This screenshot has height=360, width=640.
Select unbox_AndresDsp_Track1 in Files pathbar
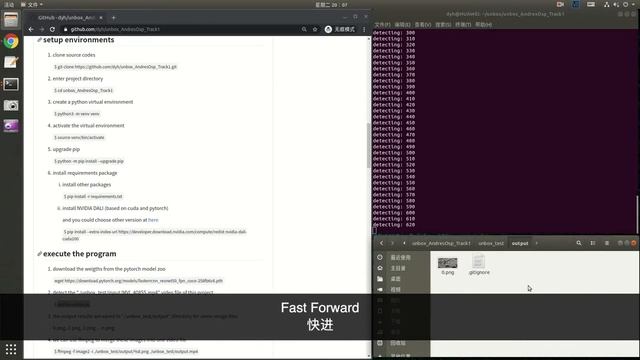point(441,243)
